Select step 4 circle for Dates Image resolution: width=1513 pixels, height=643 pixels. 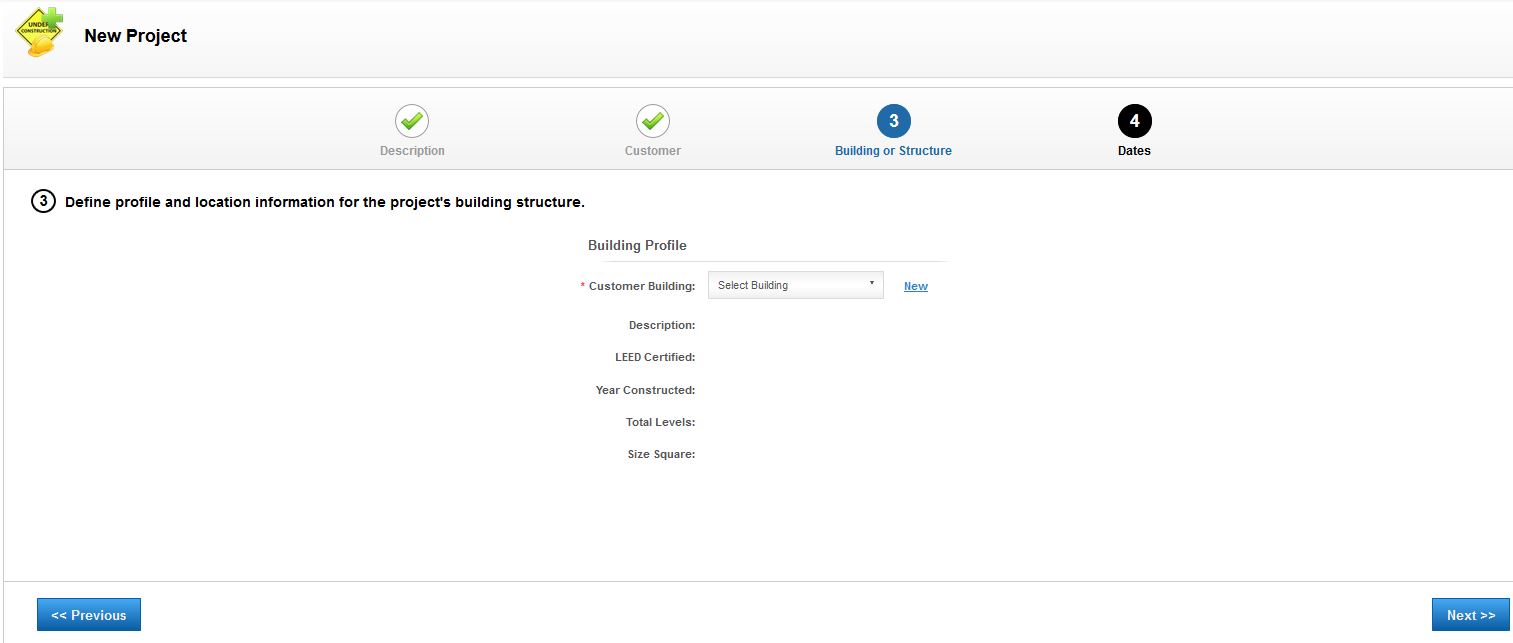pyautogui.click(x=1135, y=121)
